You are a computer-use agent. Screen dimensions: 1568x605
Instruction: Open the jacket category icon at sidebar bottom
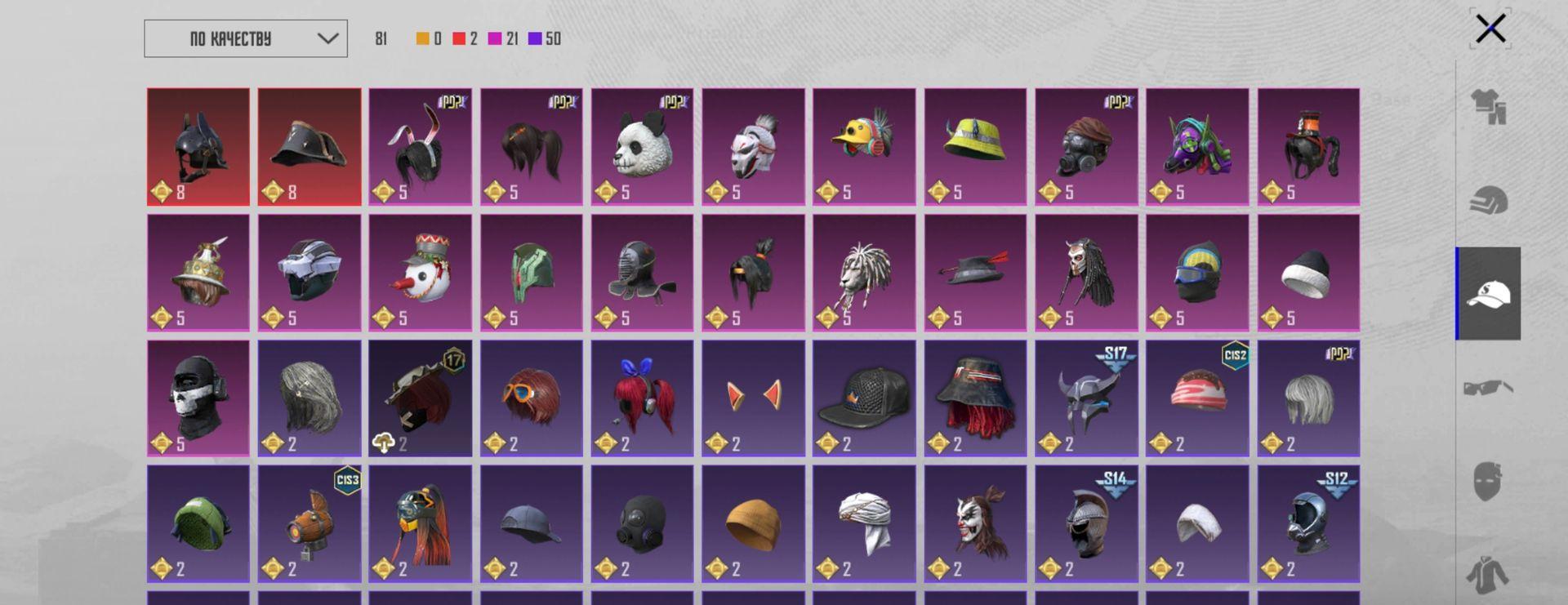(1488, 574)
